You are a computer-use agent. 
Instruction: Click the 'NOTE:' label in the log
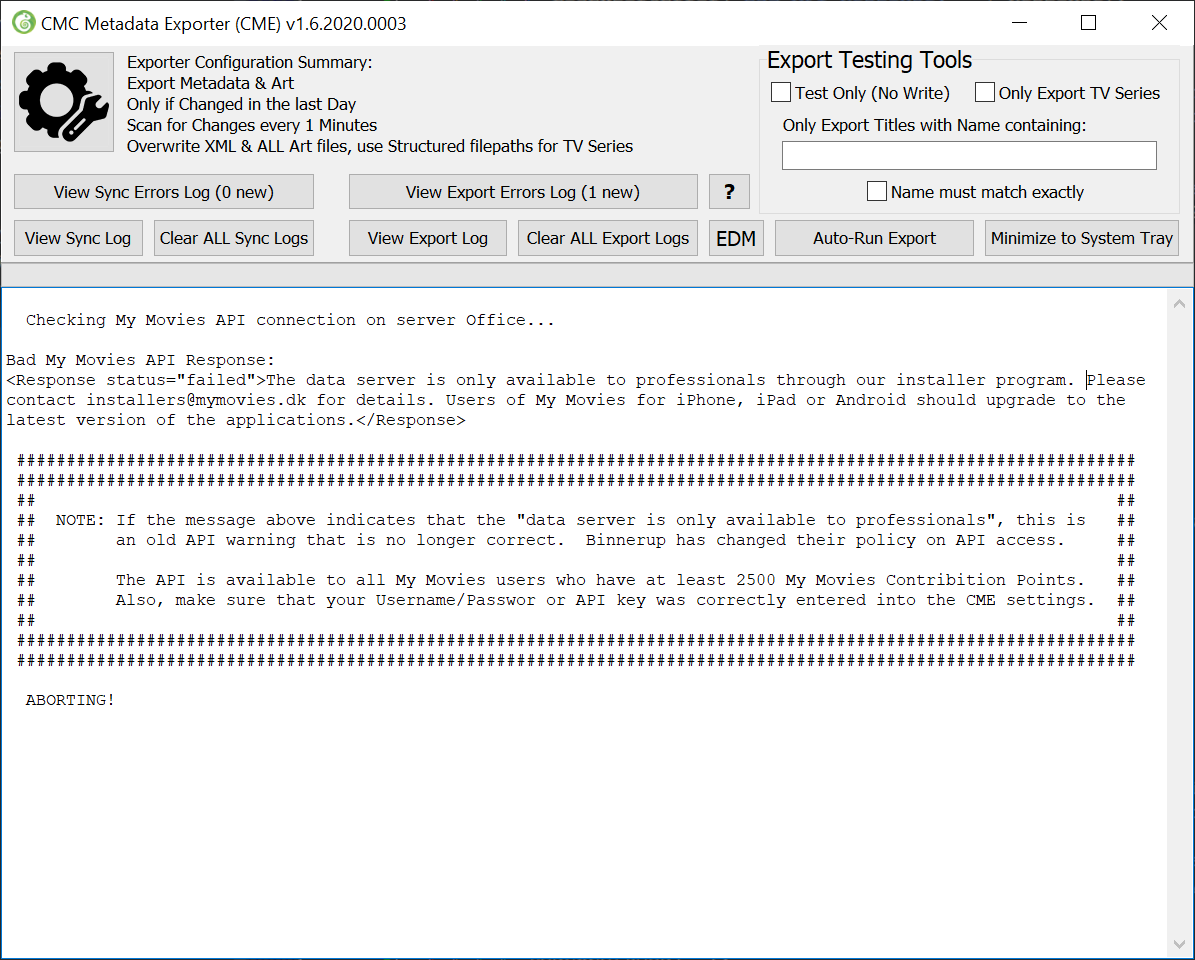click(80, 520)
